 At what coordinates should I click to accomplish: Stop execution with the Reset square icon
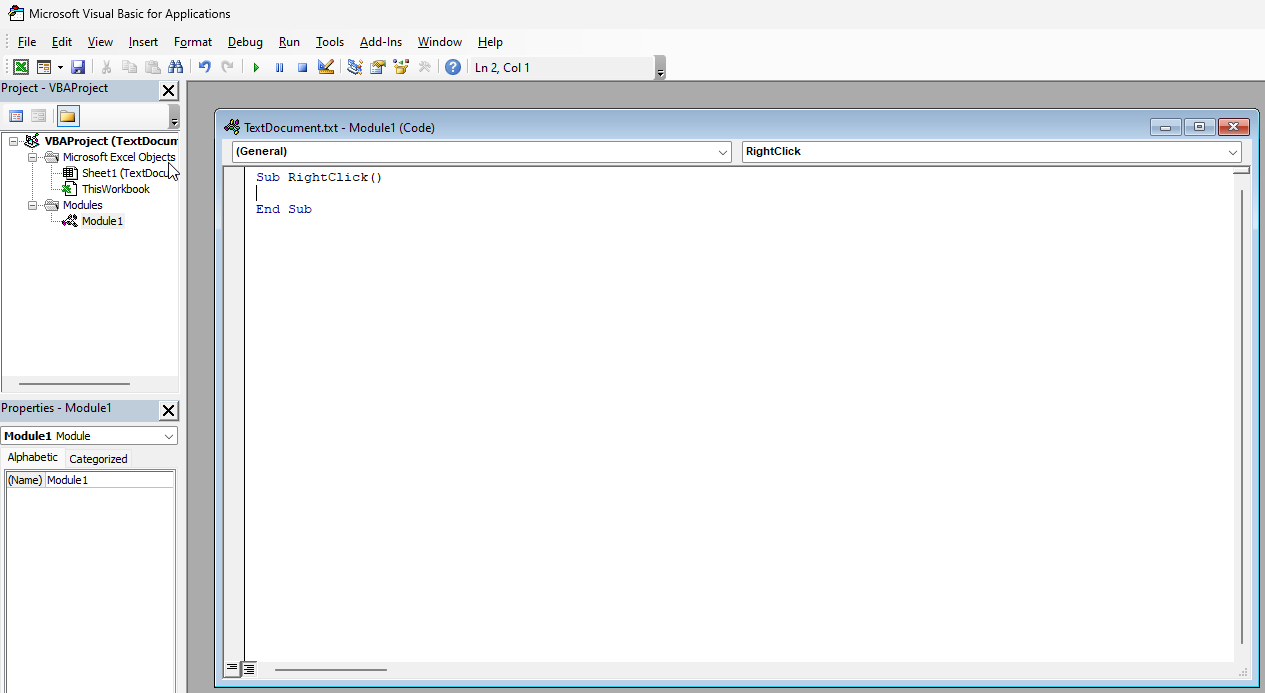point(302,67)
